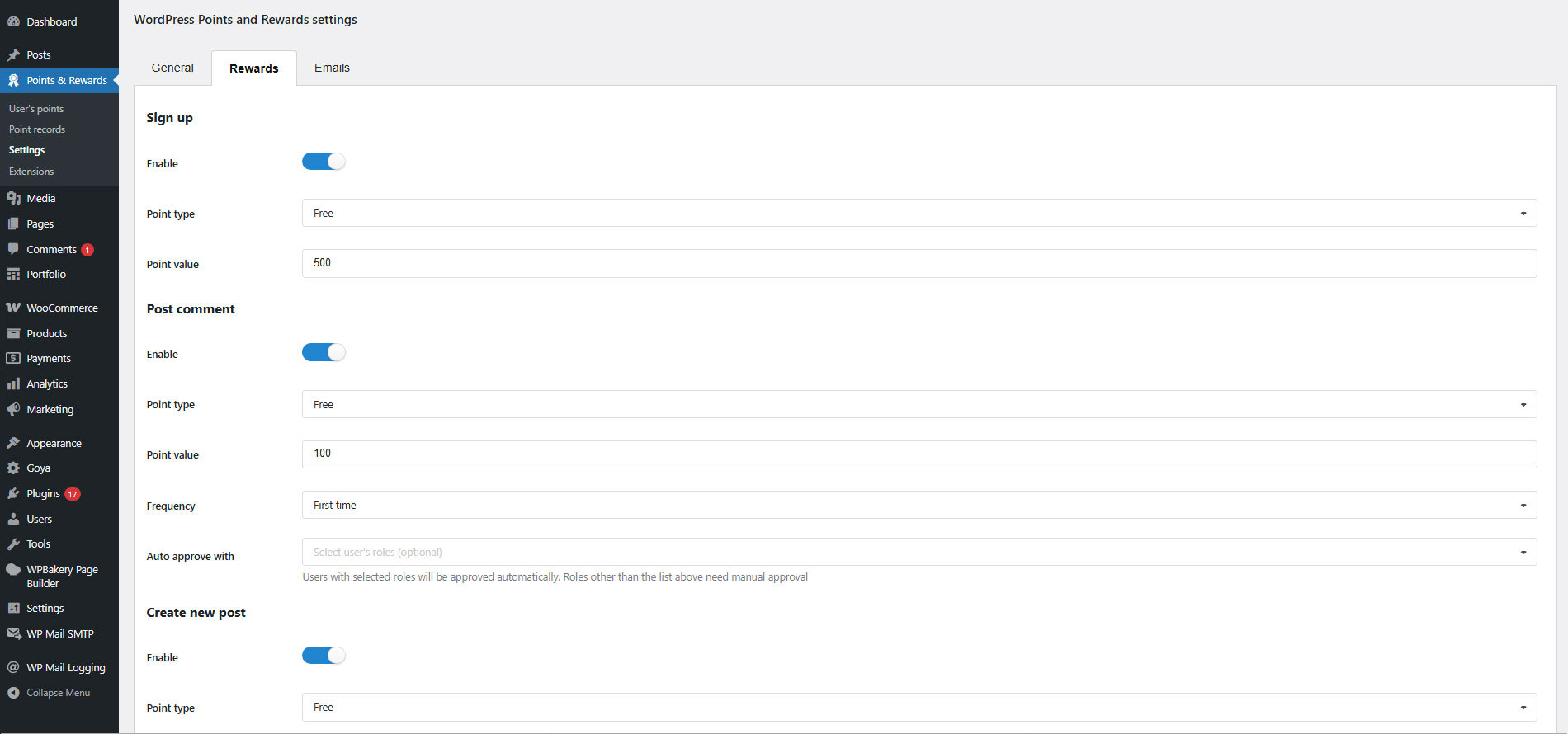
Task: Open Sign up Point type dropdown
Action: 919,213
